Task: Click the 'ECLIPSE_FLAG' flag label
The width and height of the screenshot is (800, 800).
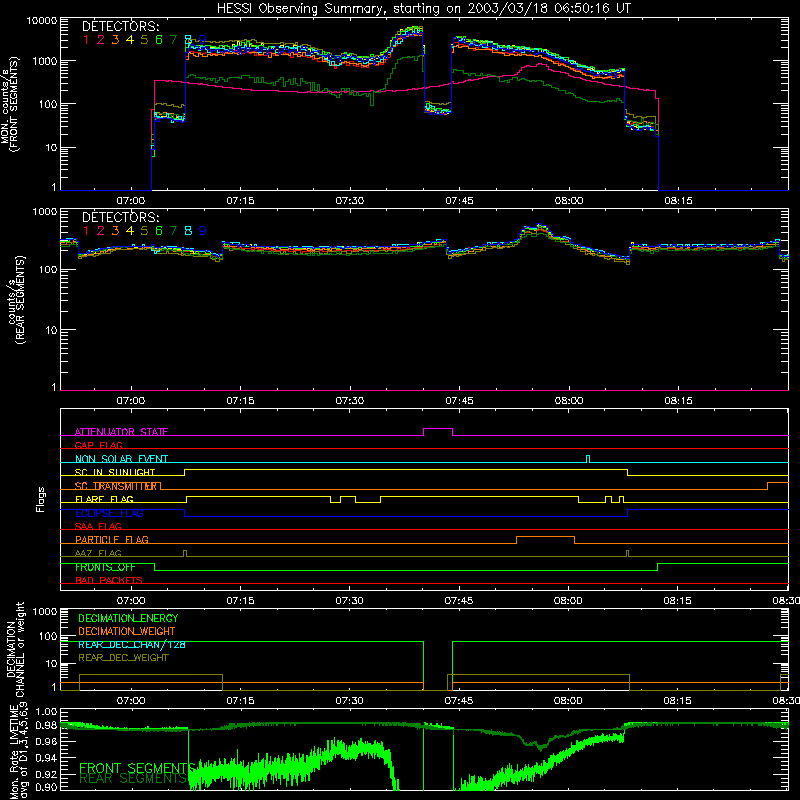Action: pos(109,513)
